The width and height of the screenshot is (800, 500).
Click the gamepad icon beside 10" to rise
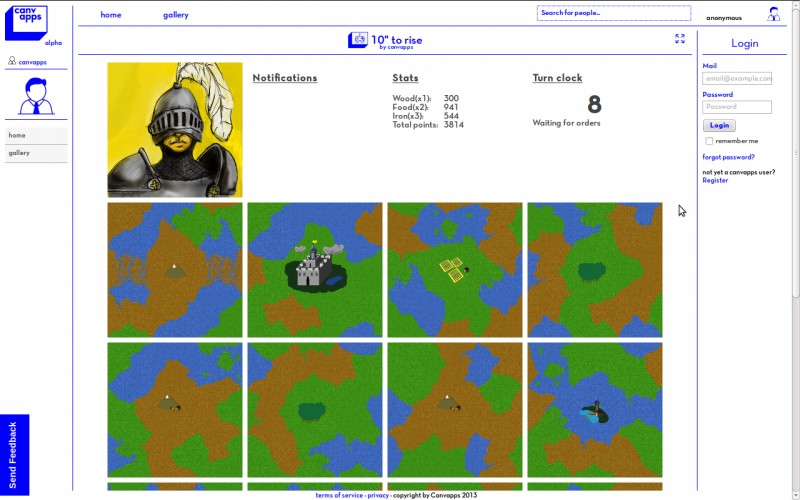point(358,40)
